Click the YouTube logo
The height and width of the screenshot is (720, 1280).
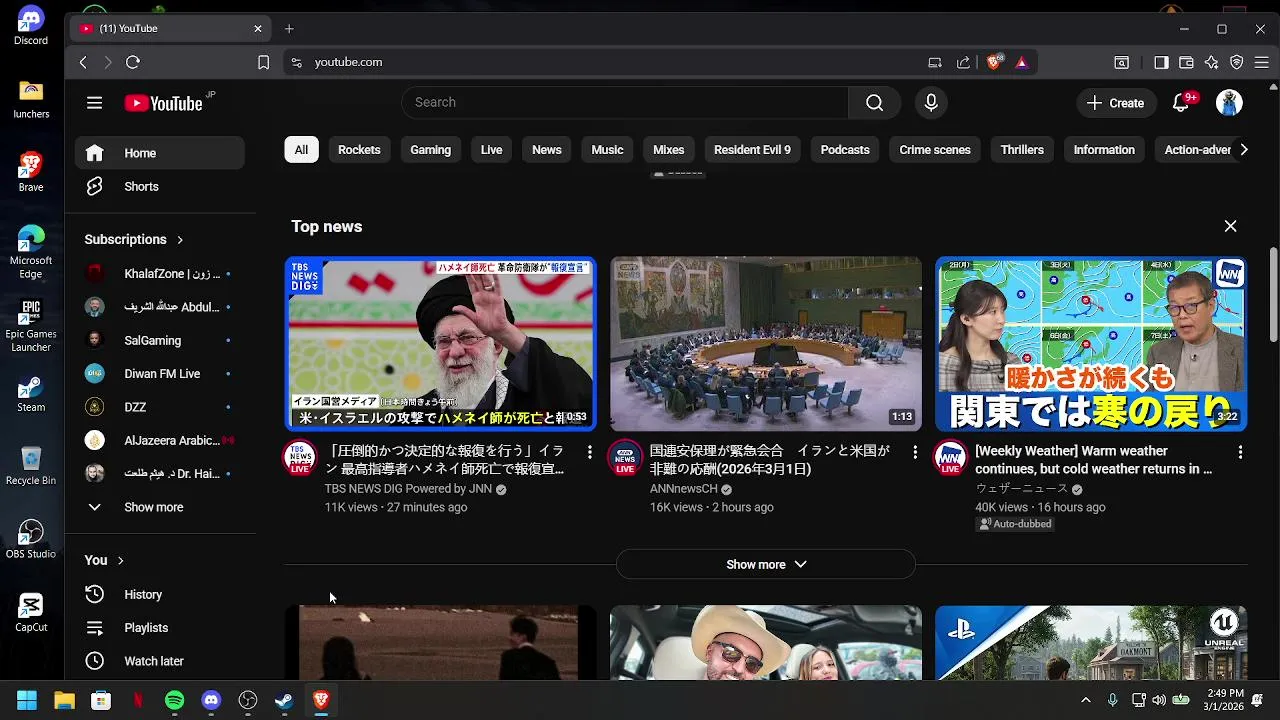[164, 103]
